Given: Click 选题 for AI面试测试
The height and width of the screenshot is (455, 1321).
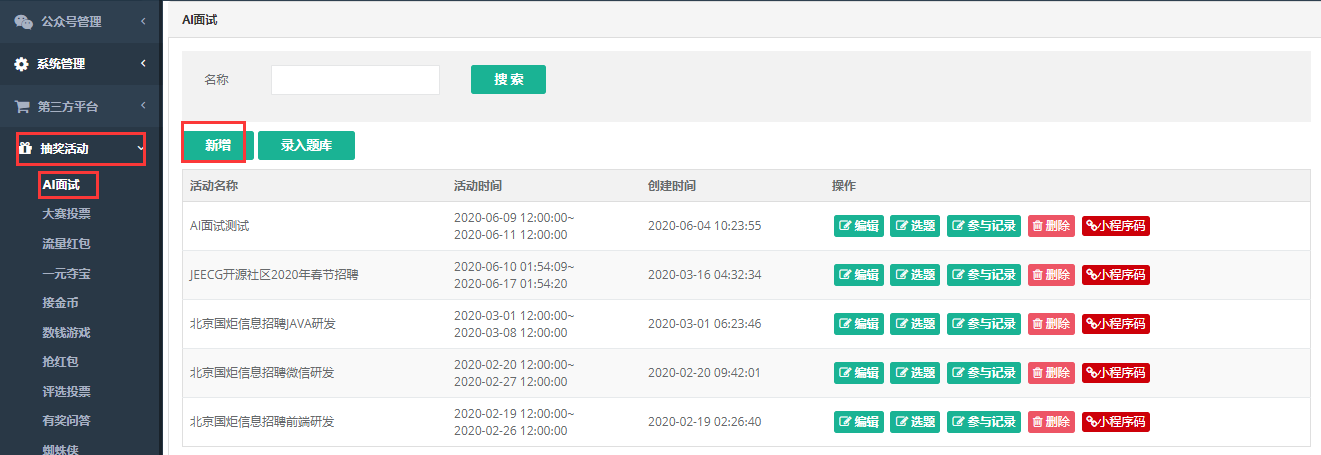Looking at the screenshot, I should 915,226.
